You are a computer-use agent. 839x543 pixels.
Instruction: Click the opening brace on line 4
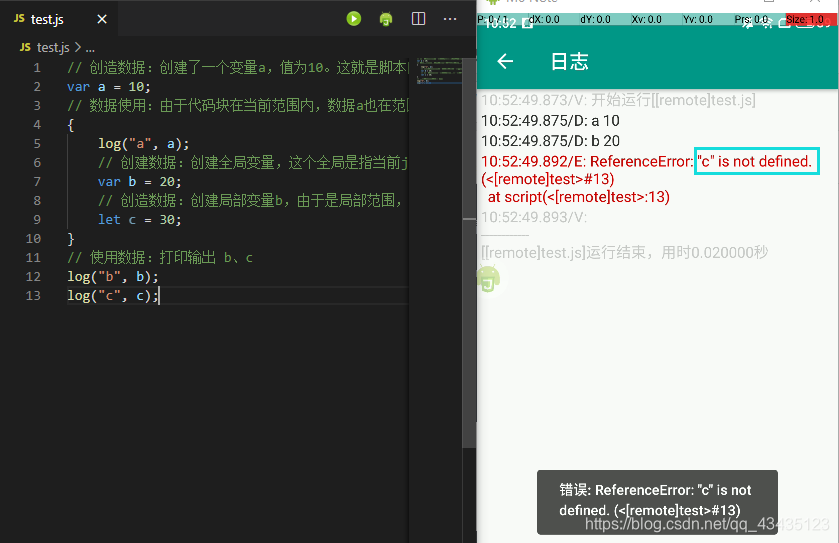pos(71,125)
